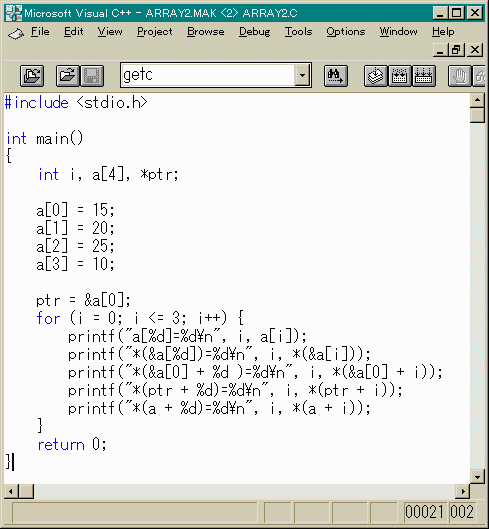Click the Open File folder icon

(x=67, y=76)
